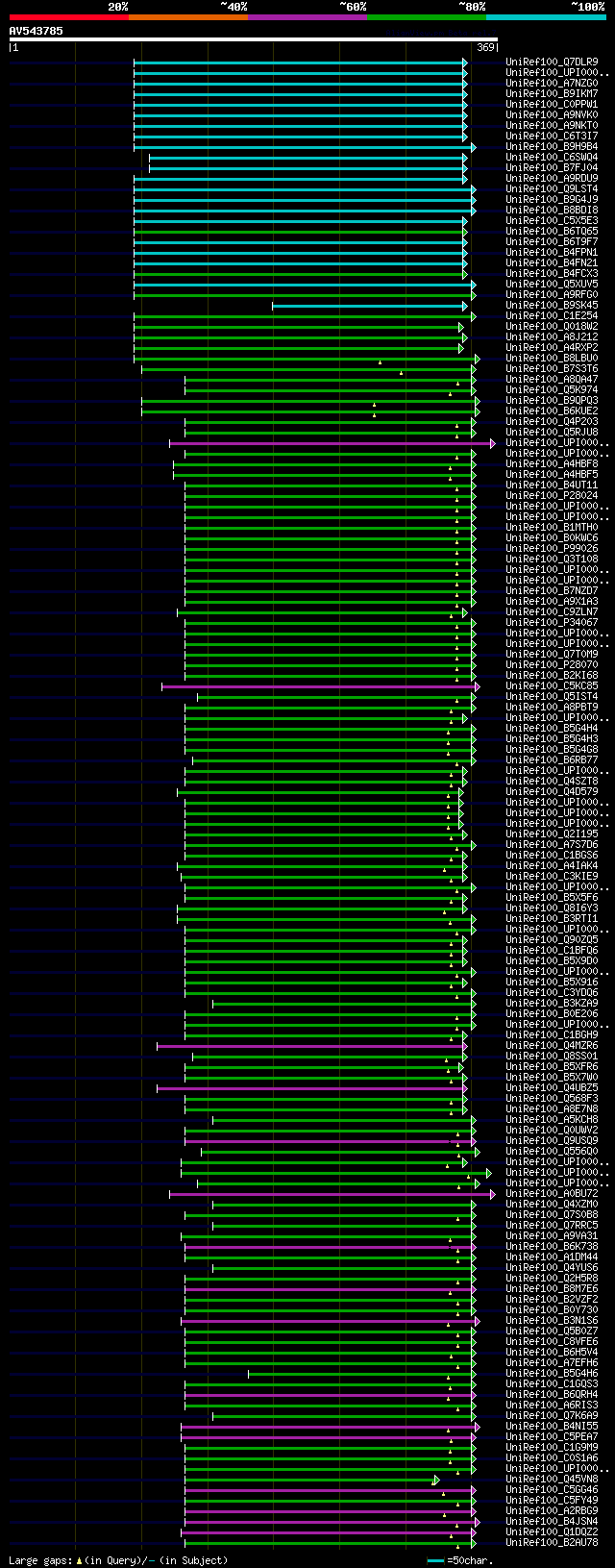Click the UniRef100_A5KCH8 label
The width and height of the screenshot is (615, 1568).
(552, 1120)
